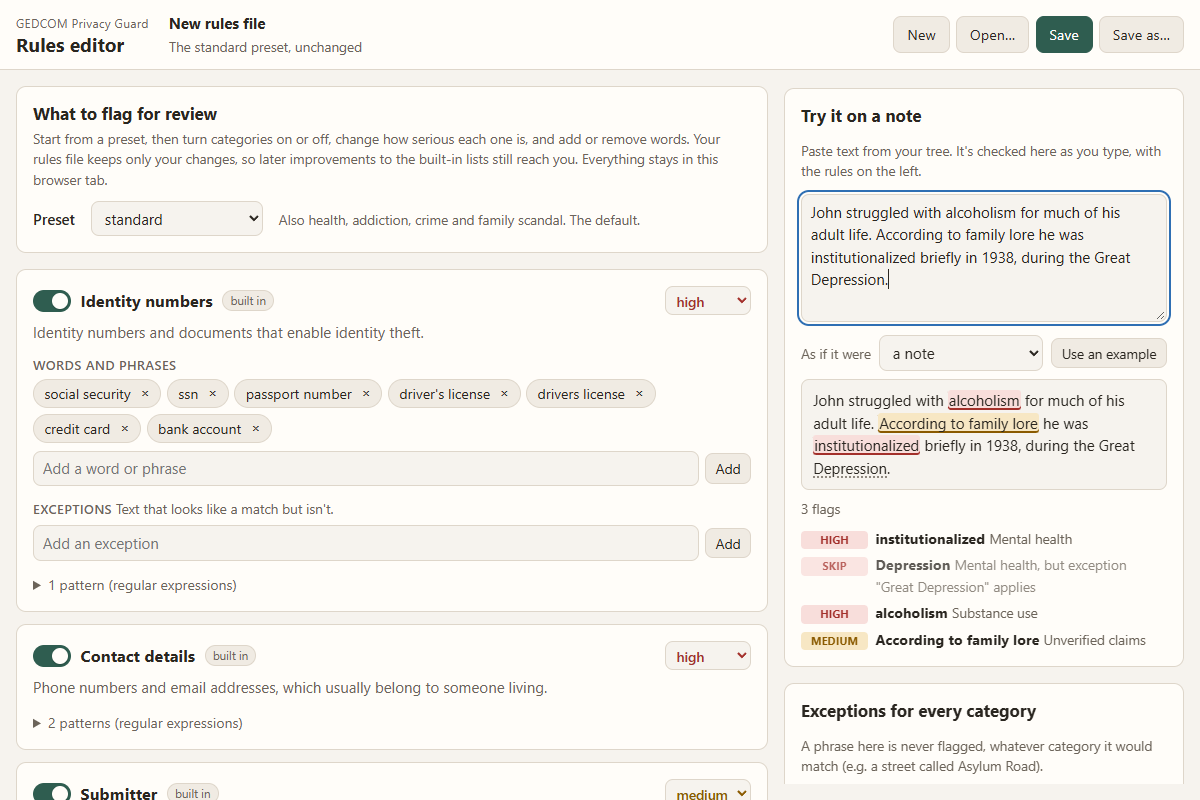Remove the 'credit card' tag
Viewport: 1200px width, 800px height.
pyautogui.click(x=124, y=429)
